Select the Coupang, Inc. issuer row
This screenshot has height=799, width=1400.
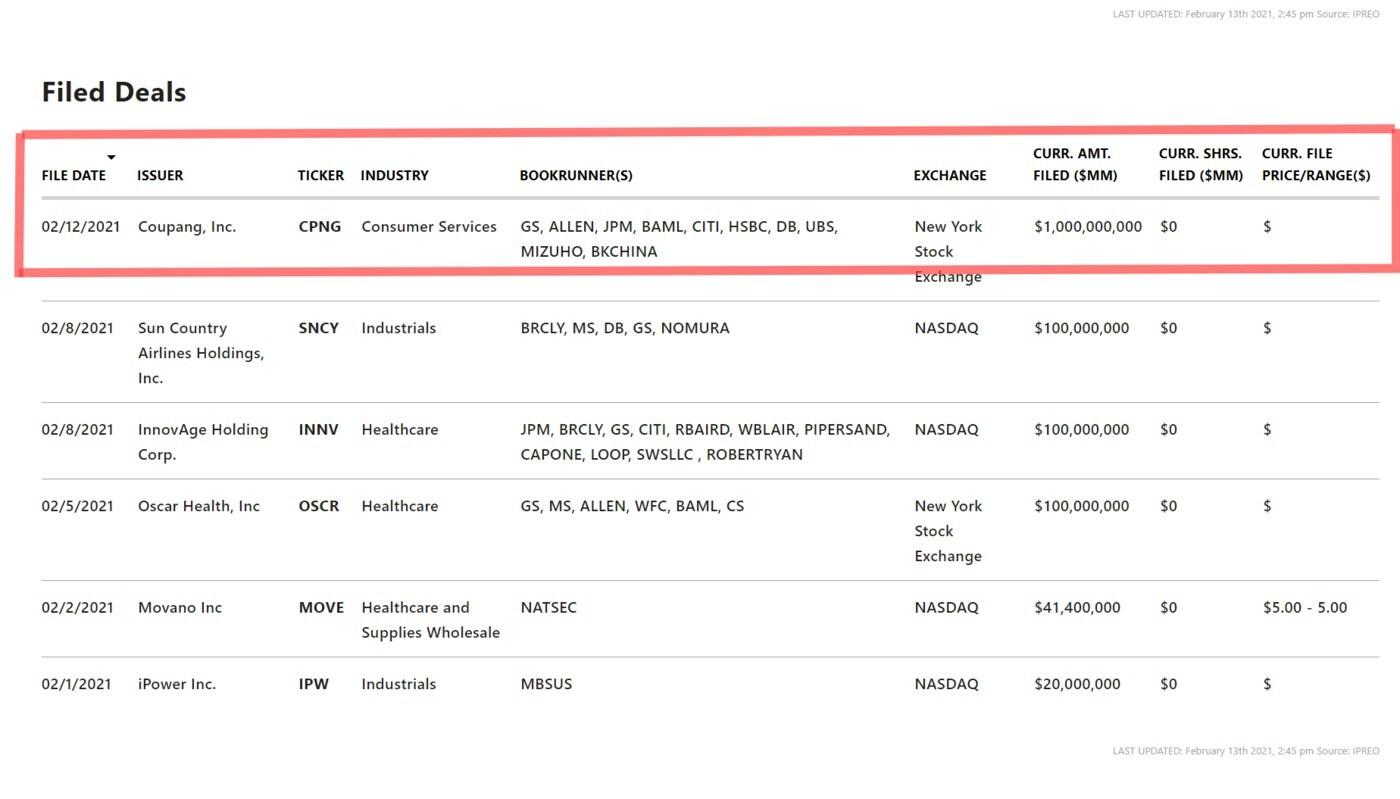[x=187, y=227]
